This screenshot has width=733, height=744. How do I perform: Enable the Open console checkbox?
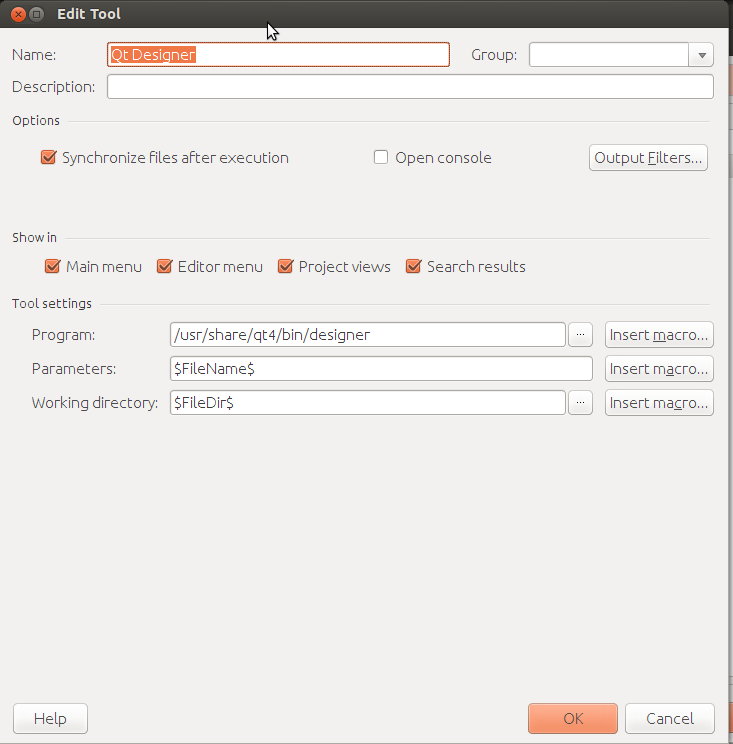click(x=381, y=158)
